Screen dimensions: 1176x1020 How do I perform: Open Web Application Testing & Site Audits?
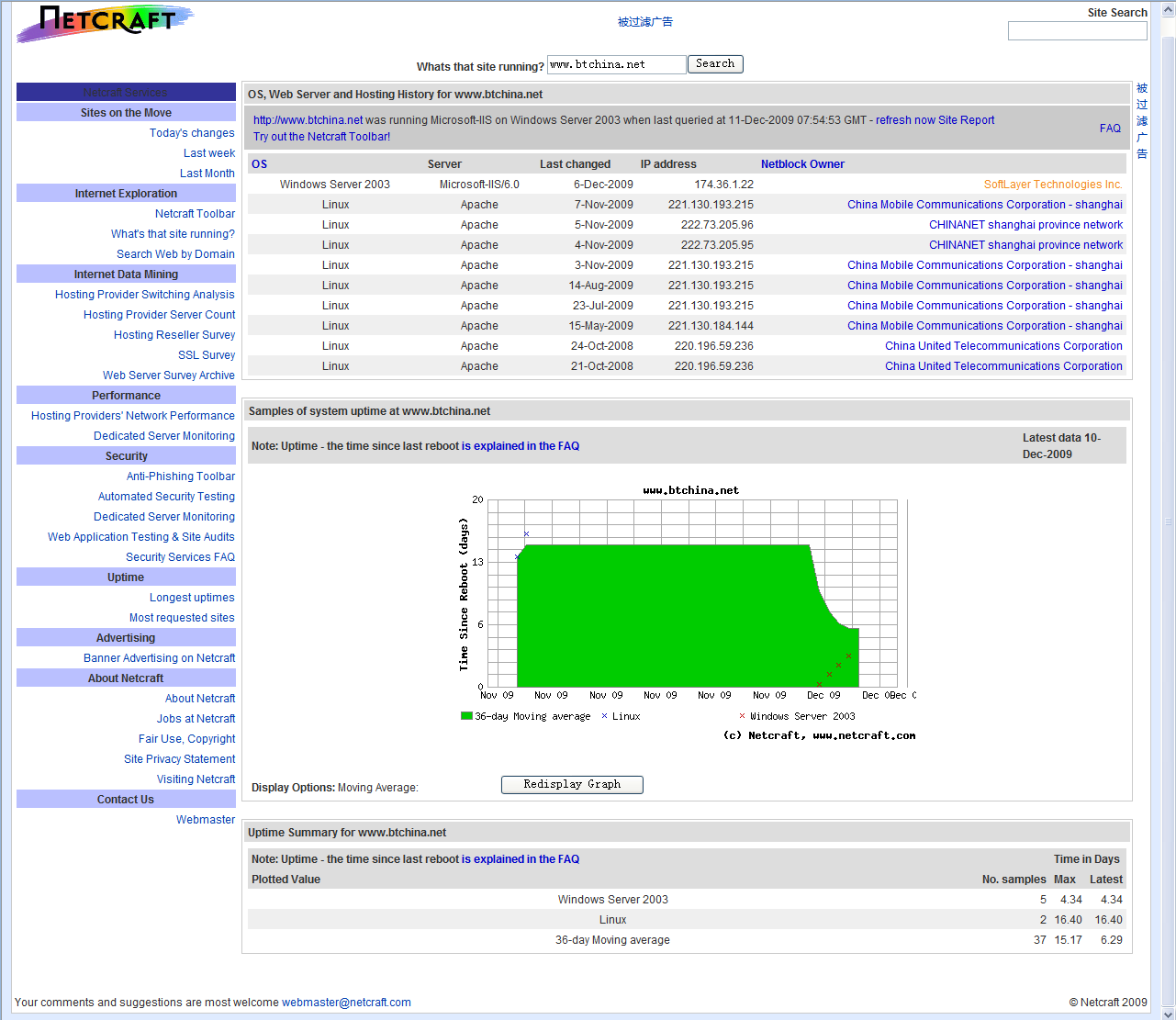(141, 537)
